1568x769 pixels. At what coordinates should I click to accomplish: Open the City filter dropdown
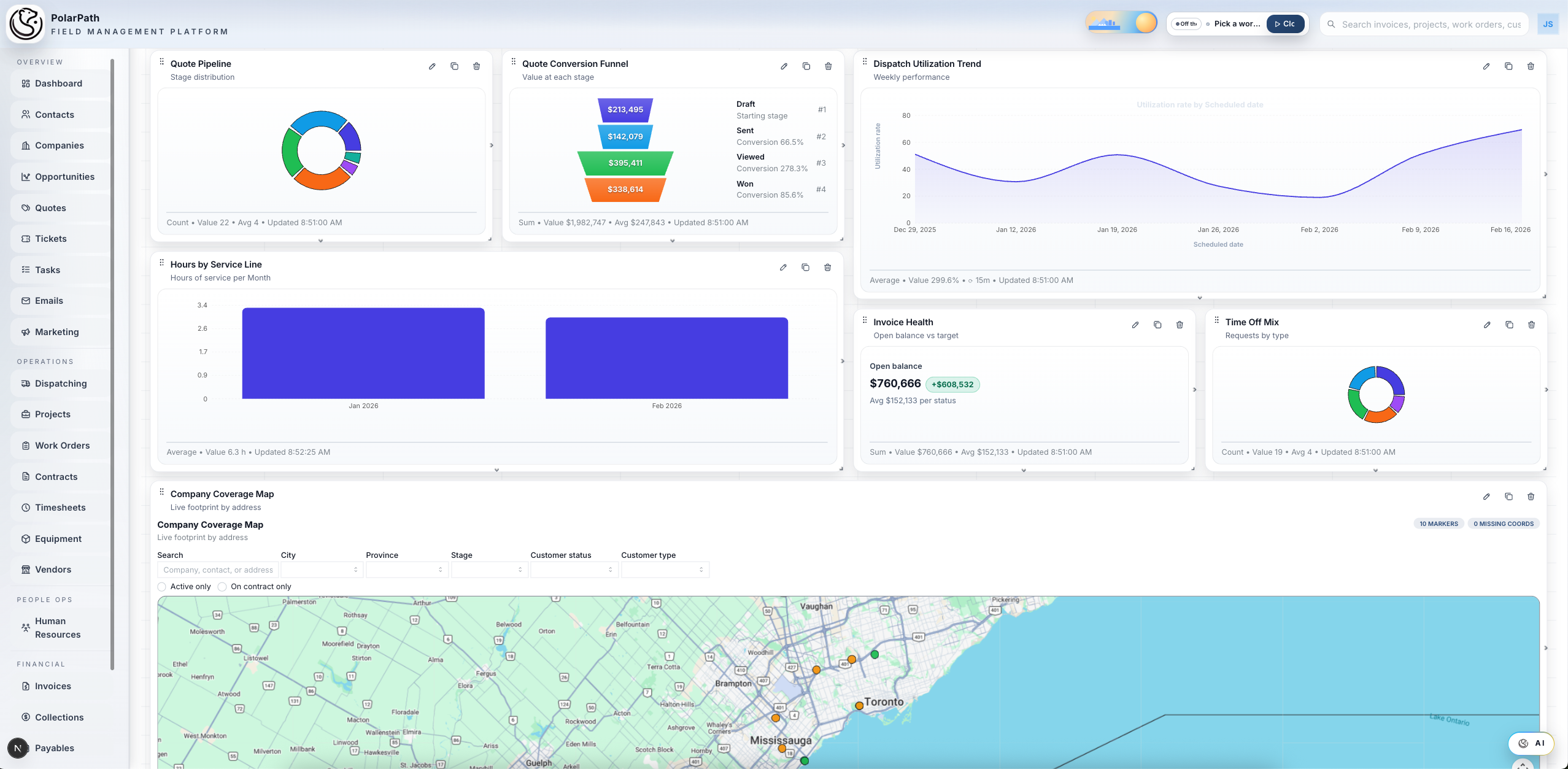point(322,570)
